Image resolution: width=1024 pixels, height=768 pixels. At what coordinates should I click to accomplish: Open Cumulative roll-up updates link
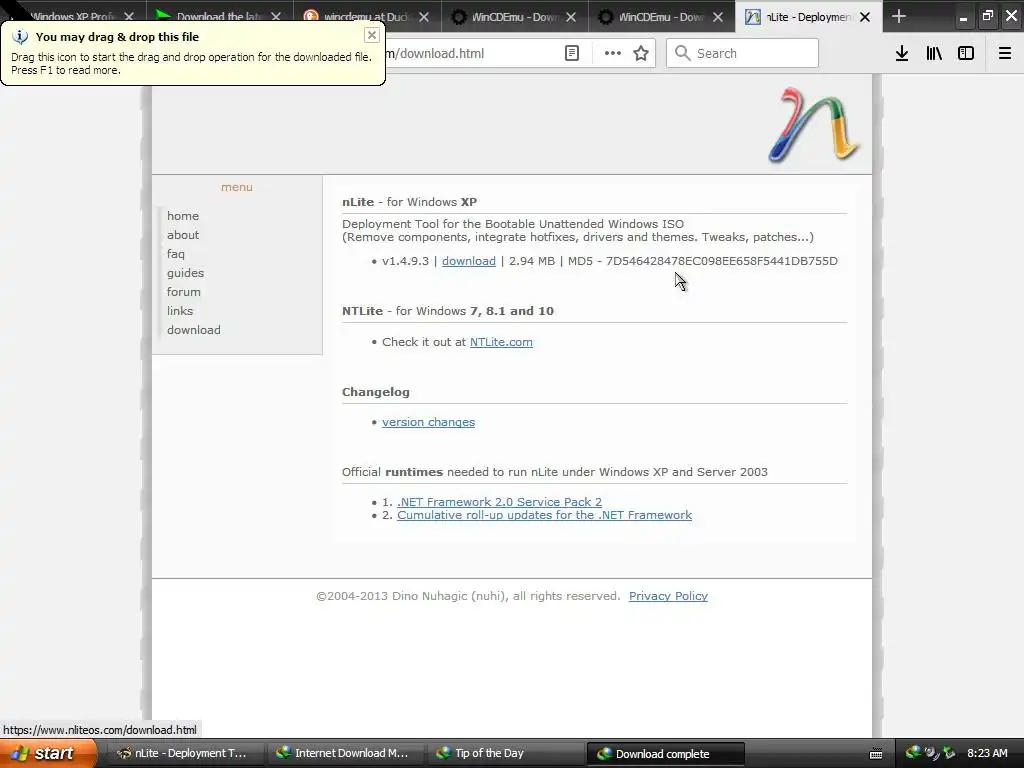click(x=544, y=515)
